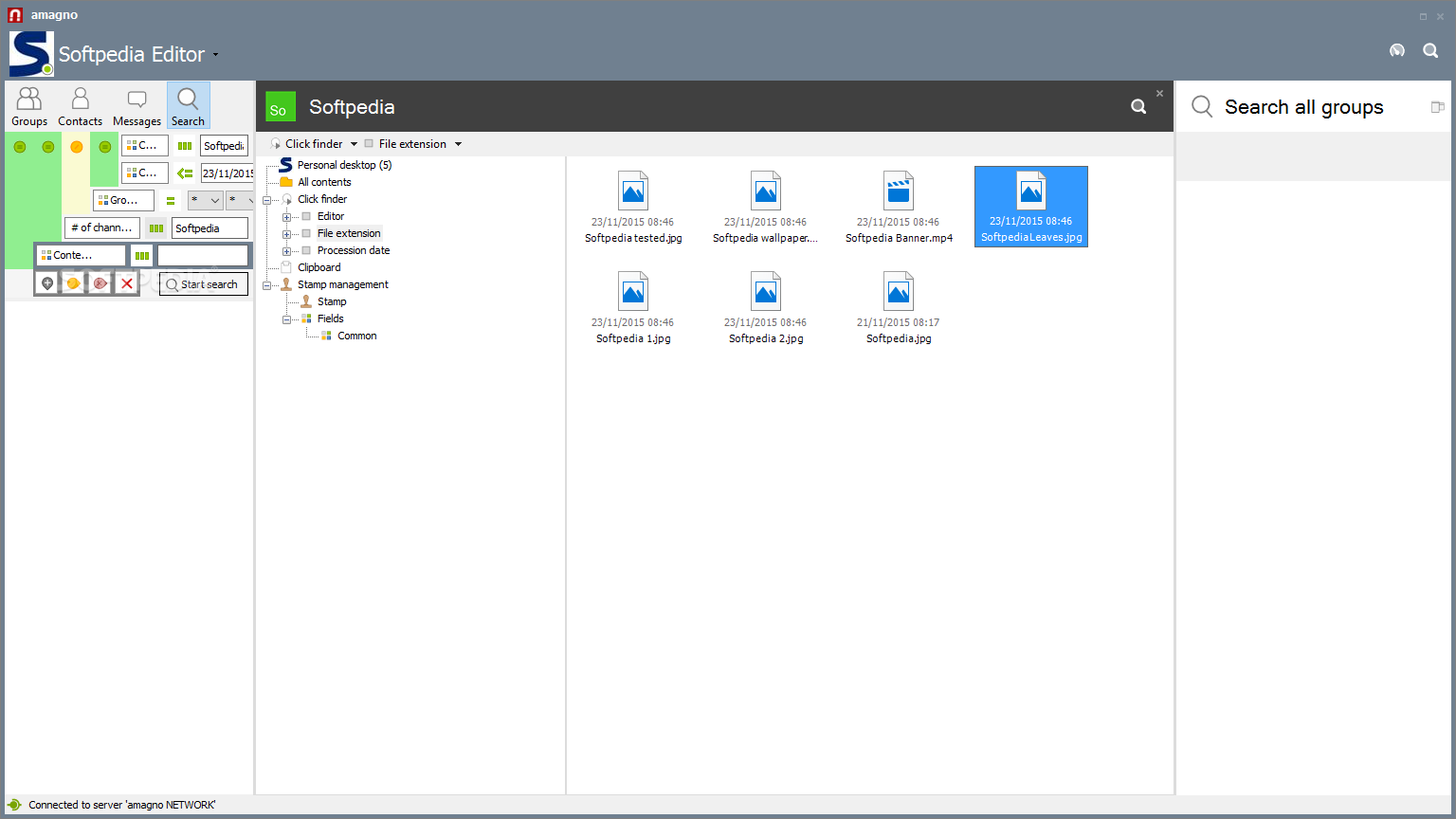Click the leftmost green circle condition icon
1456x819 pixels.
click(x=20, y=147)
